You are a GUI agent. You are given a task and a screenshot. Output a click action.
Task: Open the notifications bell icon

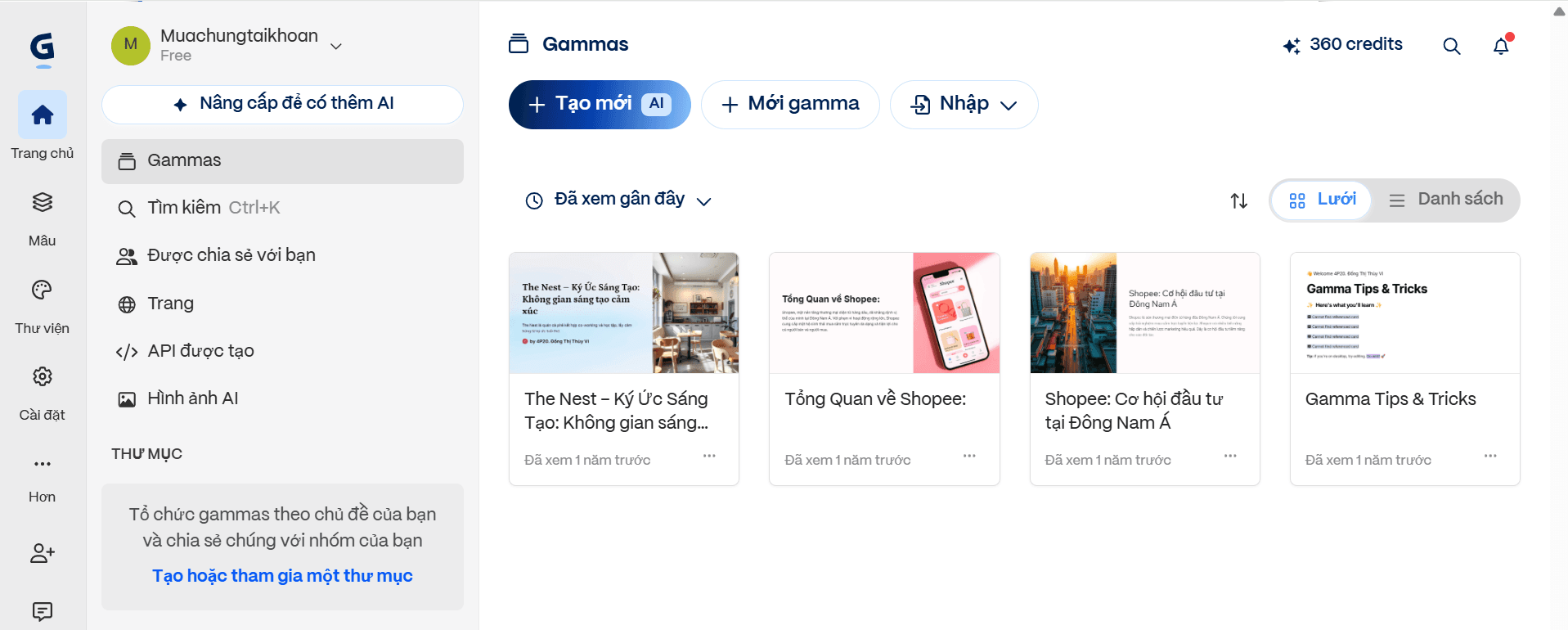tap(1502, 45)
